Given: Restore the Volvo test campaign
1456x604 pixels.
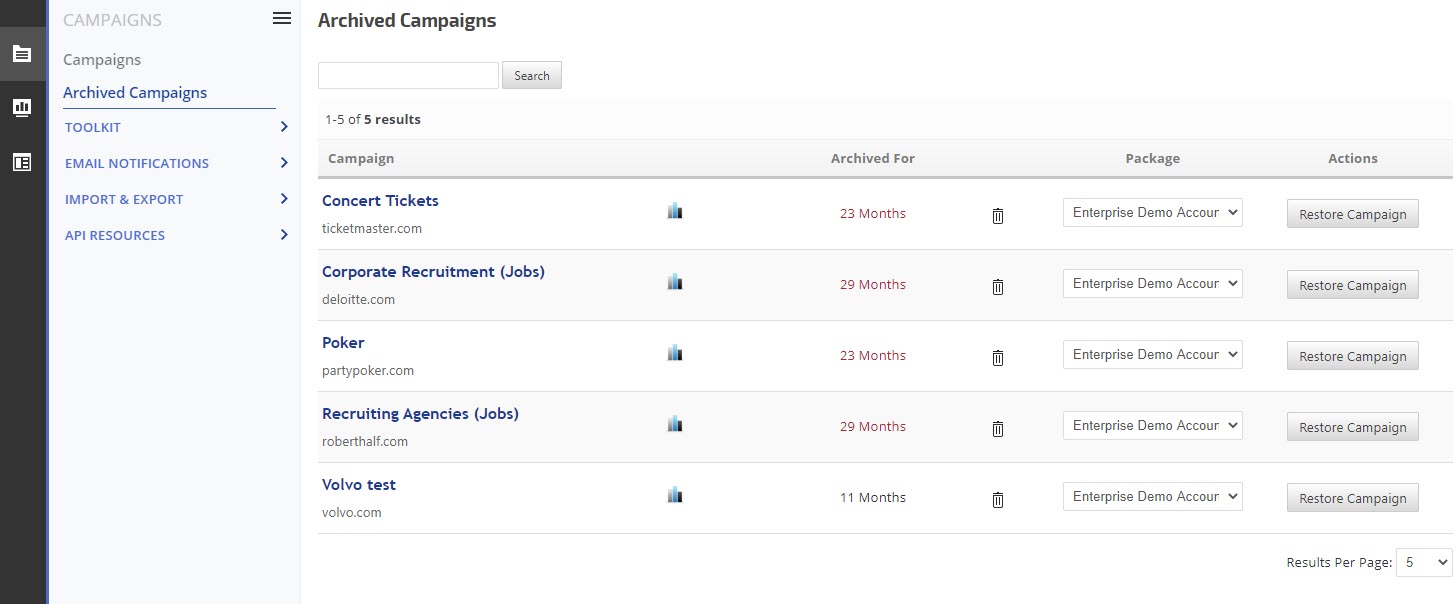Looking at the screenshot, I should click(x=1352, y=498).
